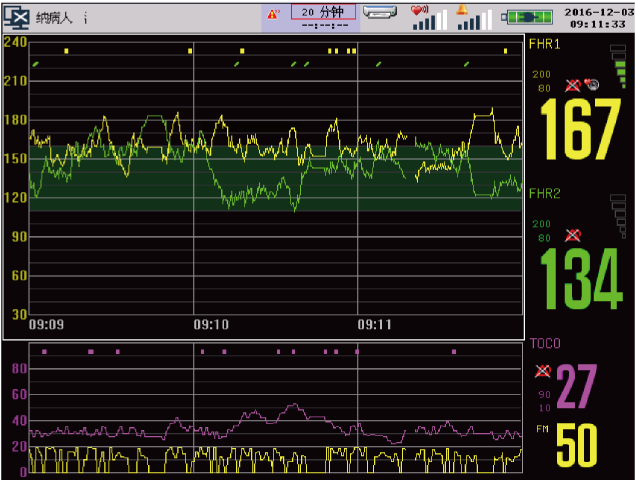This screenshot has width=636, height=482.
Task: Click the 09:10 time marker on FHR chart
Action: (210, 325)
